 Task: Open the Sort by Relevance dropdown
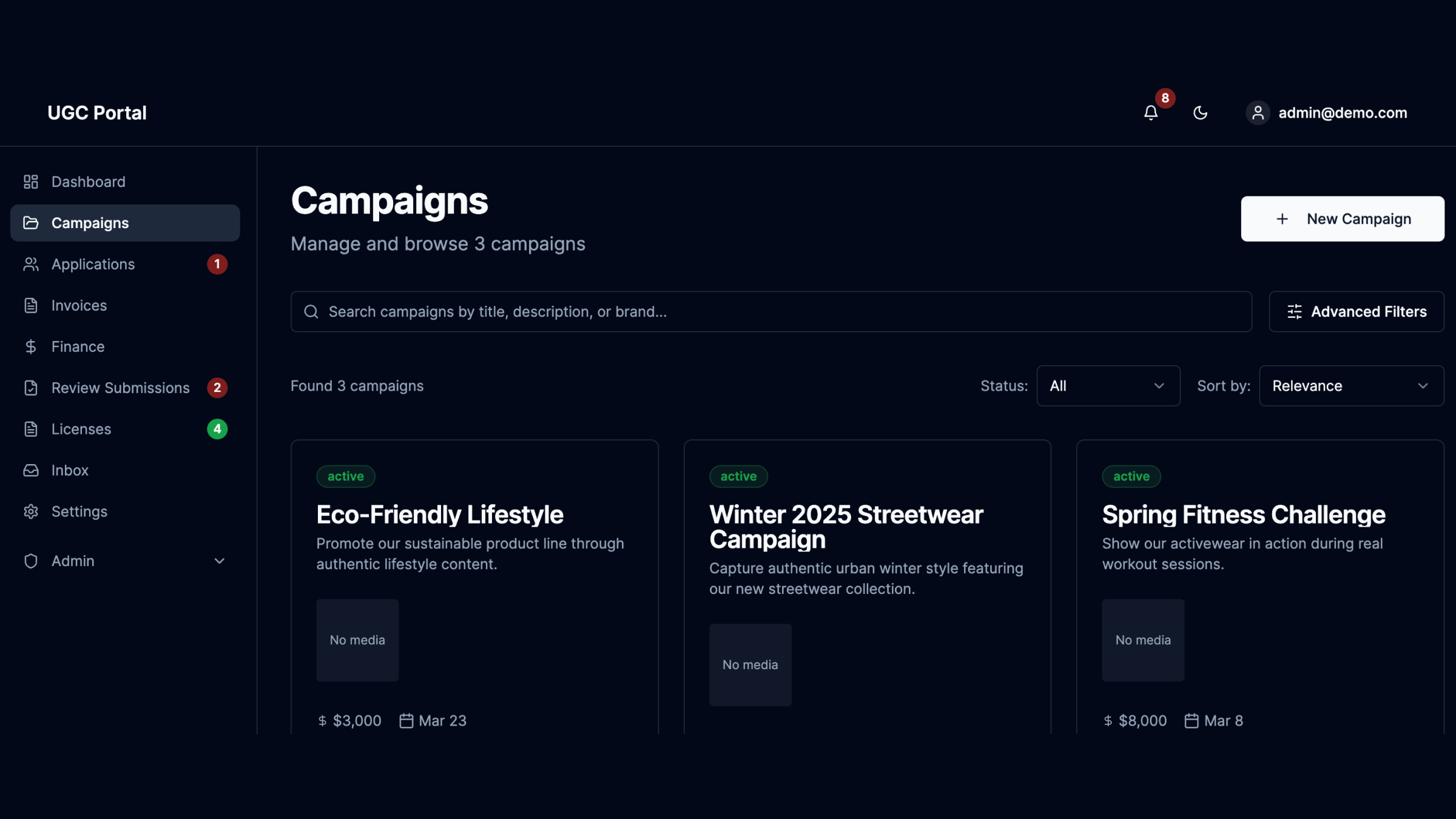point(1351,386)
